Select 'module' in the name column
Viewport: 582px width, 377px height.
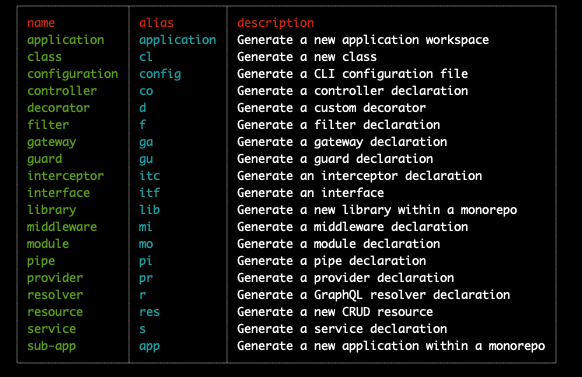[48, 244]
